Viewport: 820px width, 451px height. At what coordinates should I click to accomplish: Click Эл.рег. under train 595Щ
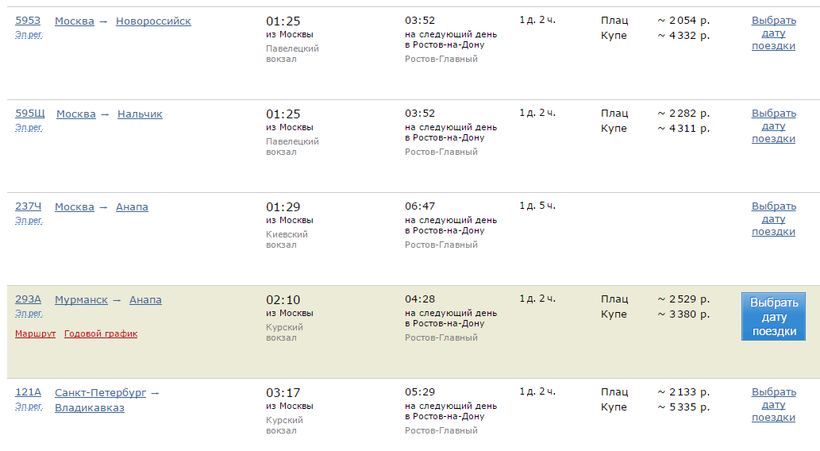point(29,127)
